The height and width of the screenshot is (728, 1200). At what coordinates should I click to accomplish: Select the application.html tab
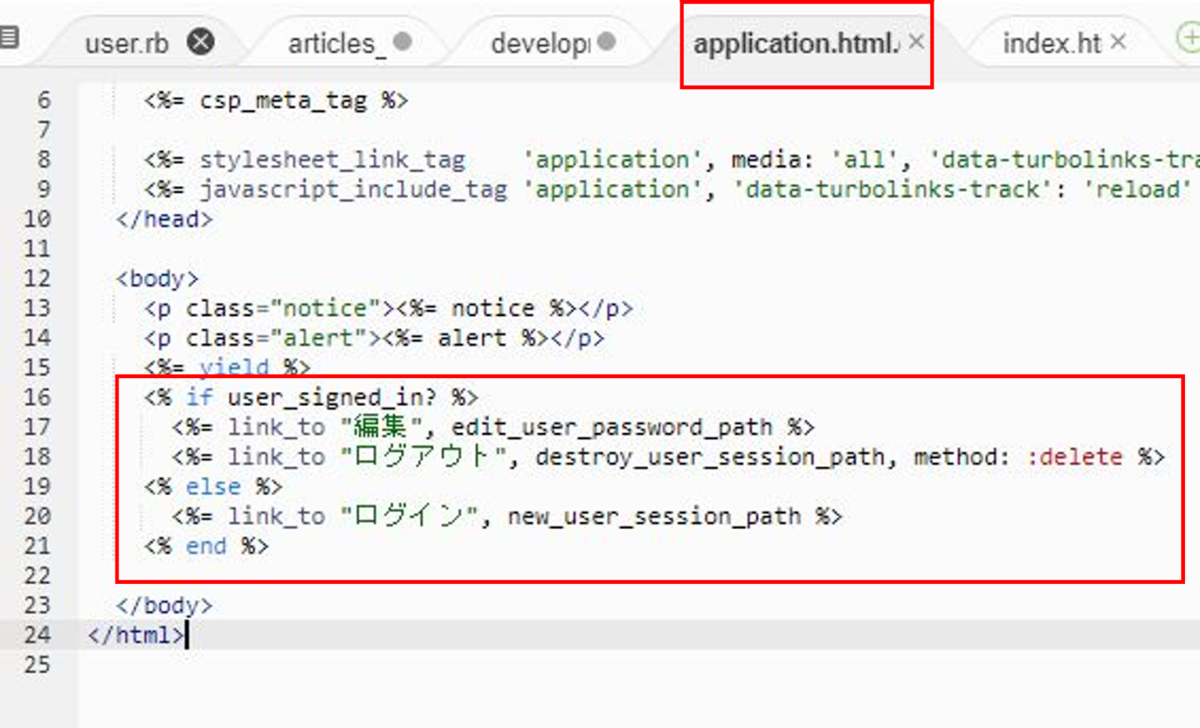796,44
